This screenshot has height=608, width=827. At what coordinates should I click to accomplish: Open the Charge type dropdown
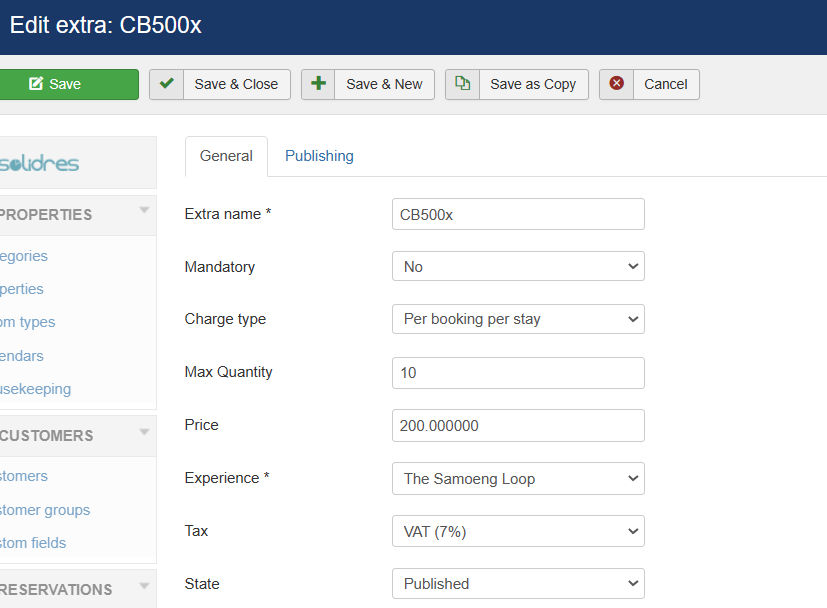518,319
